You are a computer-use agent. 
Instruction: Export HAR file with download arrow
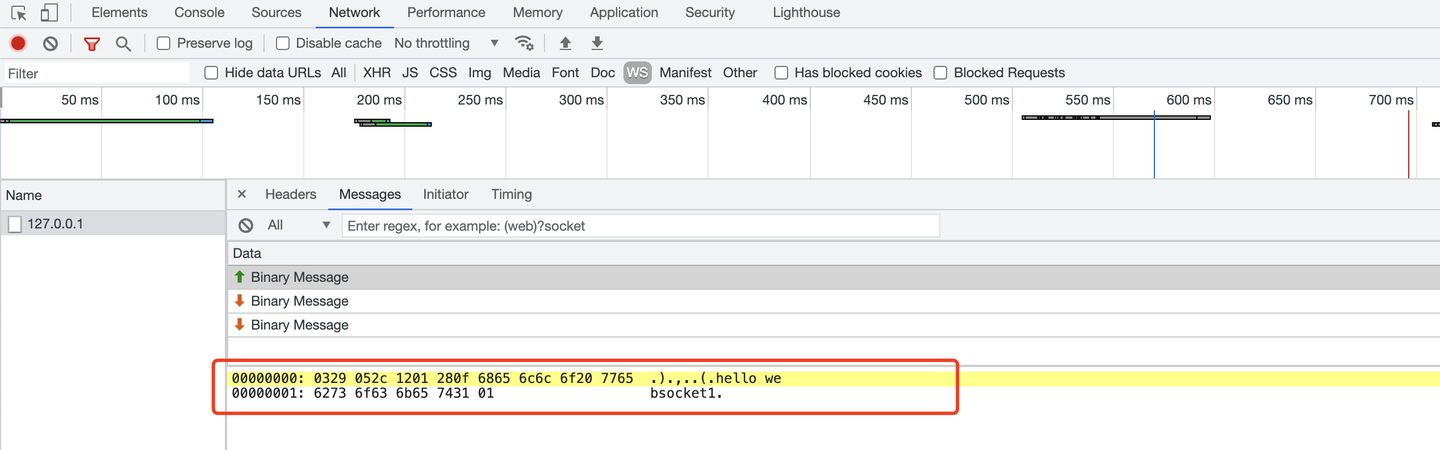[x=597, y=43]
